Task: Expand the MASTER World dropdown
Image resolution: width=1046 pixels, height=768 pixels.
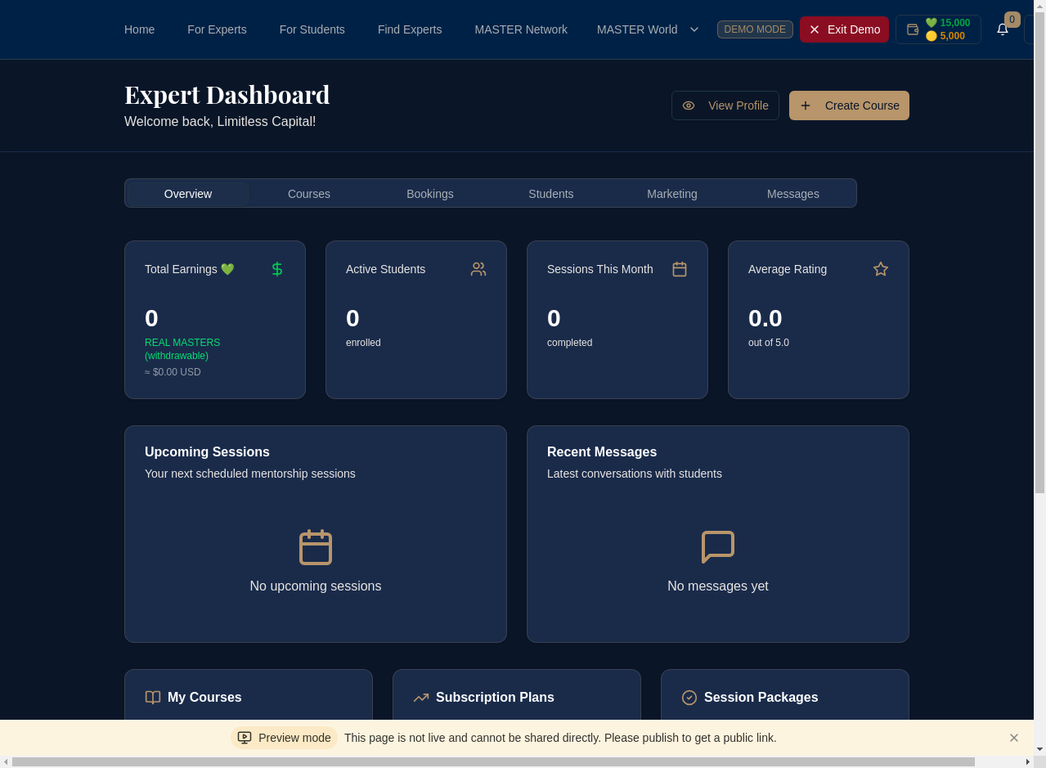Action: pos(646,29)
